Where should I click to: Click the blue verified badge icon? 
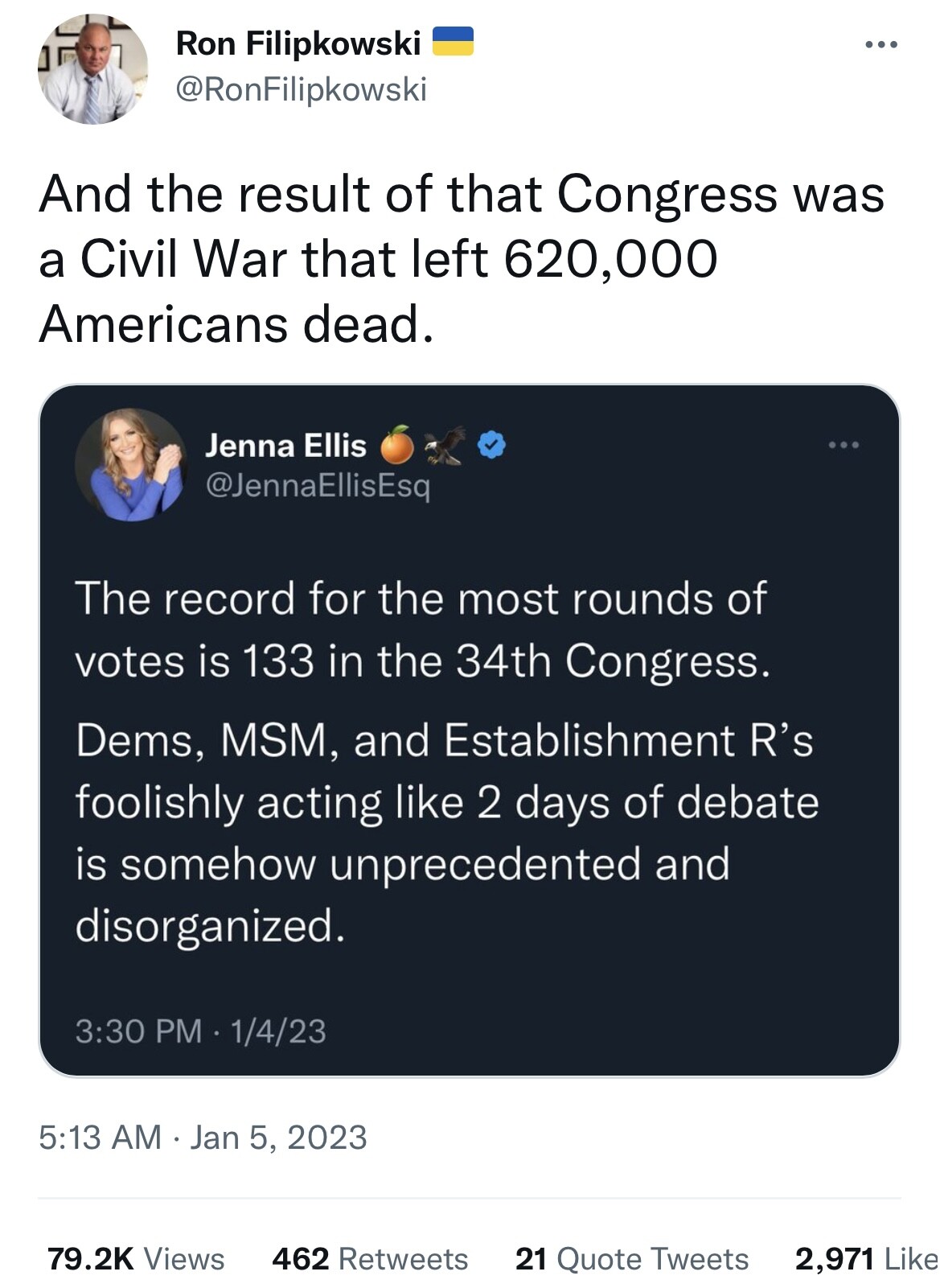click(x=491, y=444)
